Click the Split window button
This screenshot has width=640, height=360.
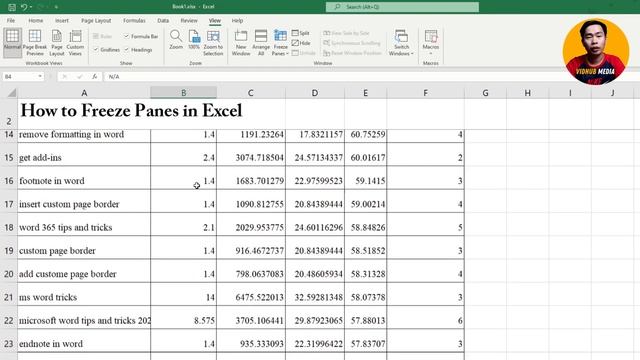(301, 33)
